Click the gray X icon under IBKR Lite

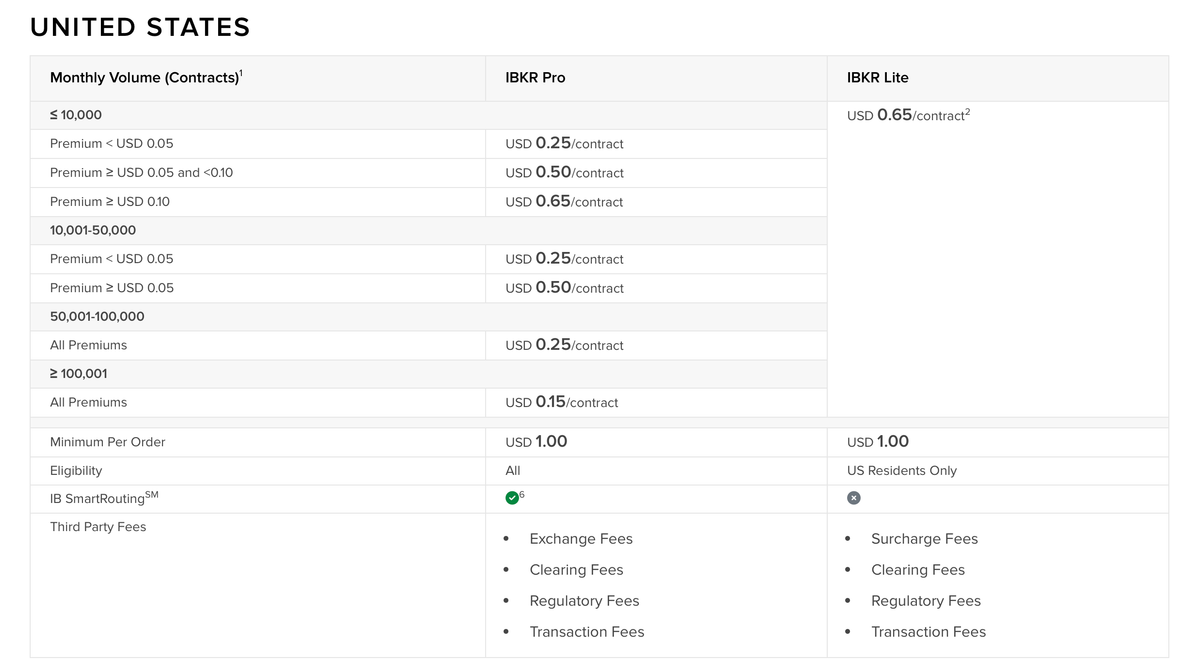point(854,498)
